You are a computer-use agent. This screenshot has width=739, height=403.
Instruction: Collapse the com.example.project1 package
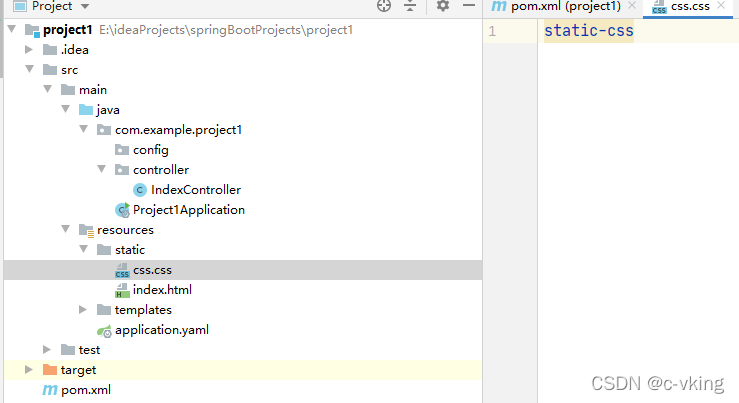(83, 129)
